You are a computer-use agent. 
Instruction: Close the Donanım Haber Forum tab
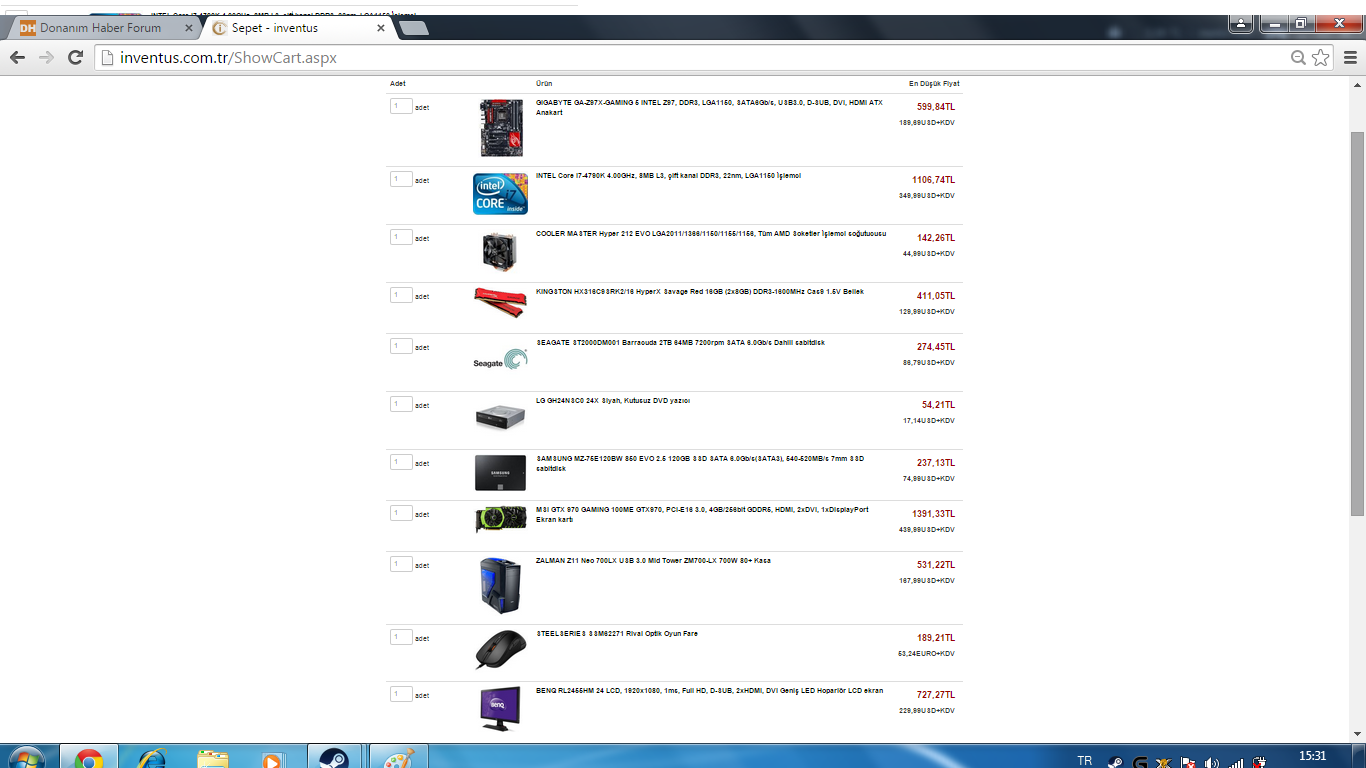pos(189,28)
